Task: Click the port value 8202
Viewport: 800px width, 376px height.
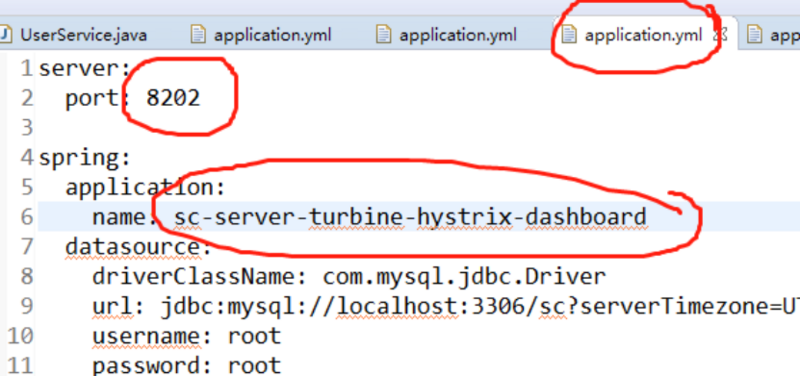Action: (x=173, y=97)
